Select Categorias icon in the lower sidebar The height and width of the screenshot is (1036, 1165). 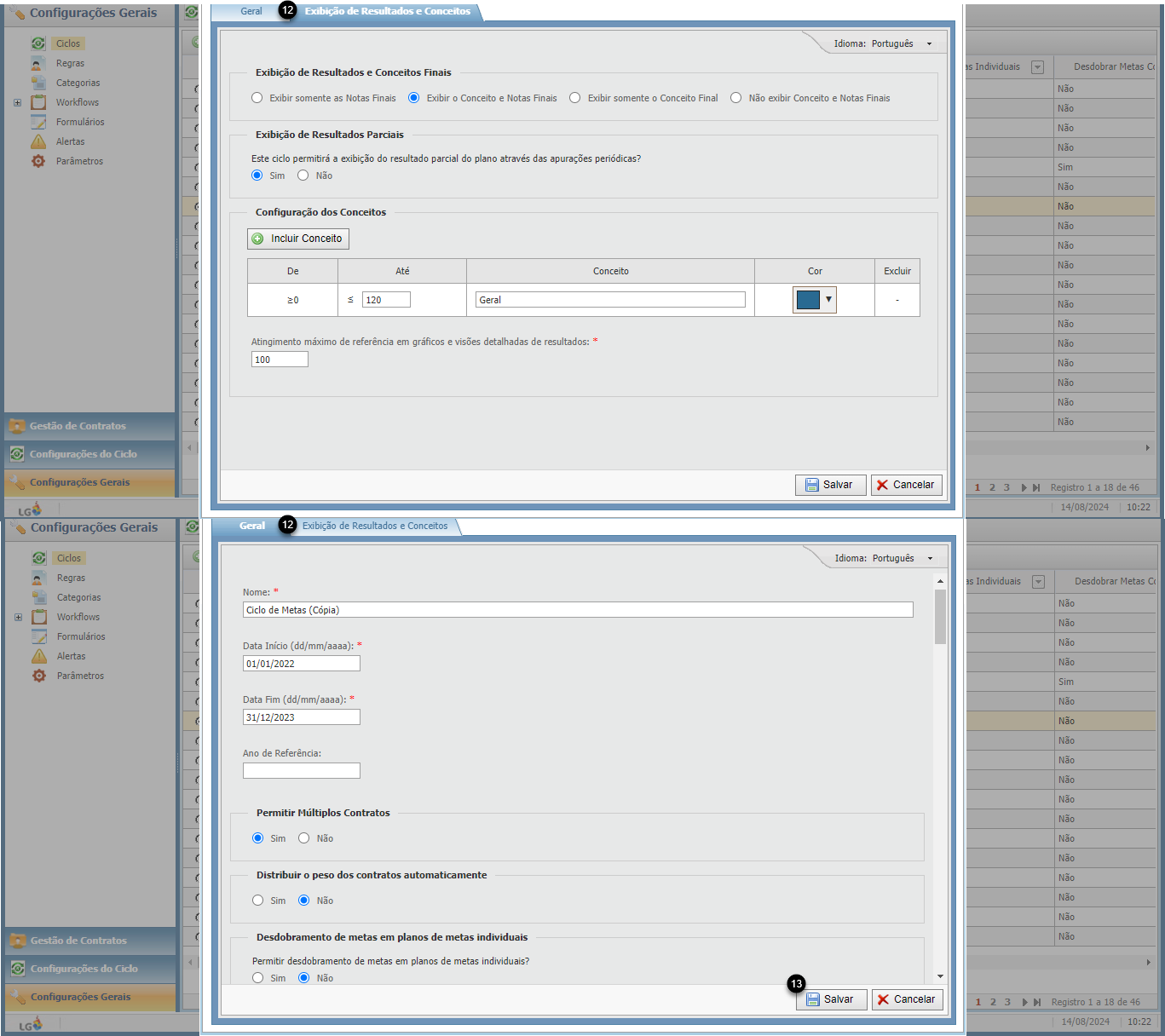click(x=39, y=597)
